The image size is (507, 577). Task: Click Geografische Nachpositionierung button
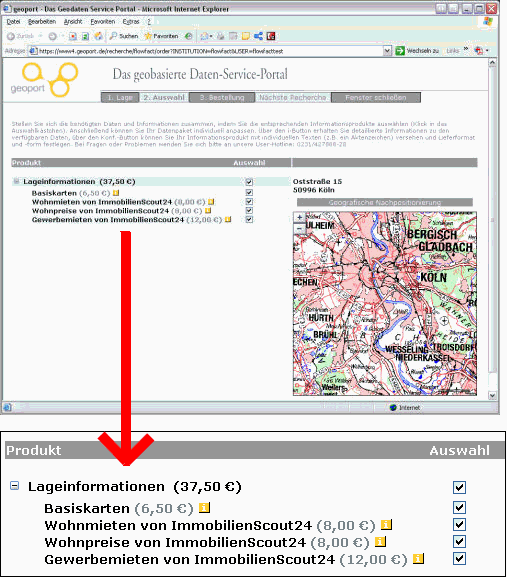point(384,202)
